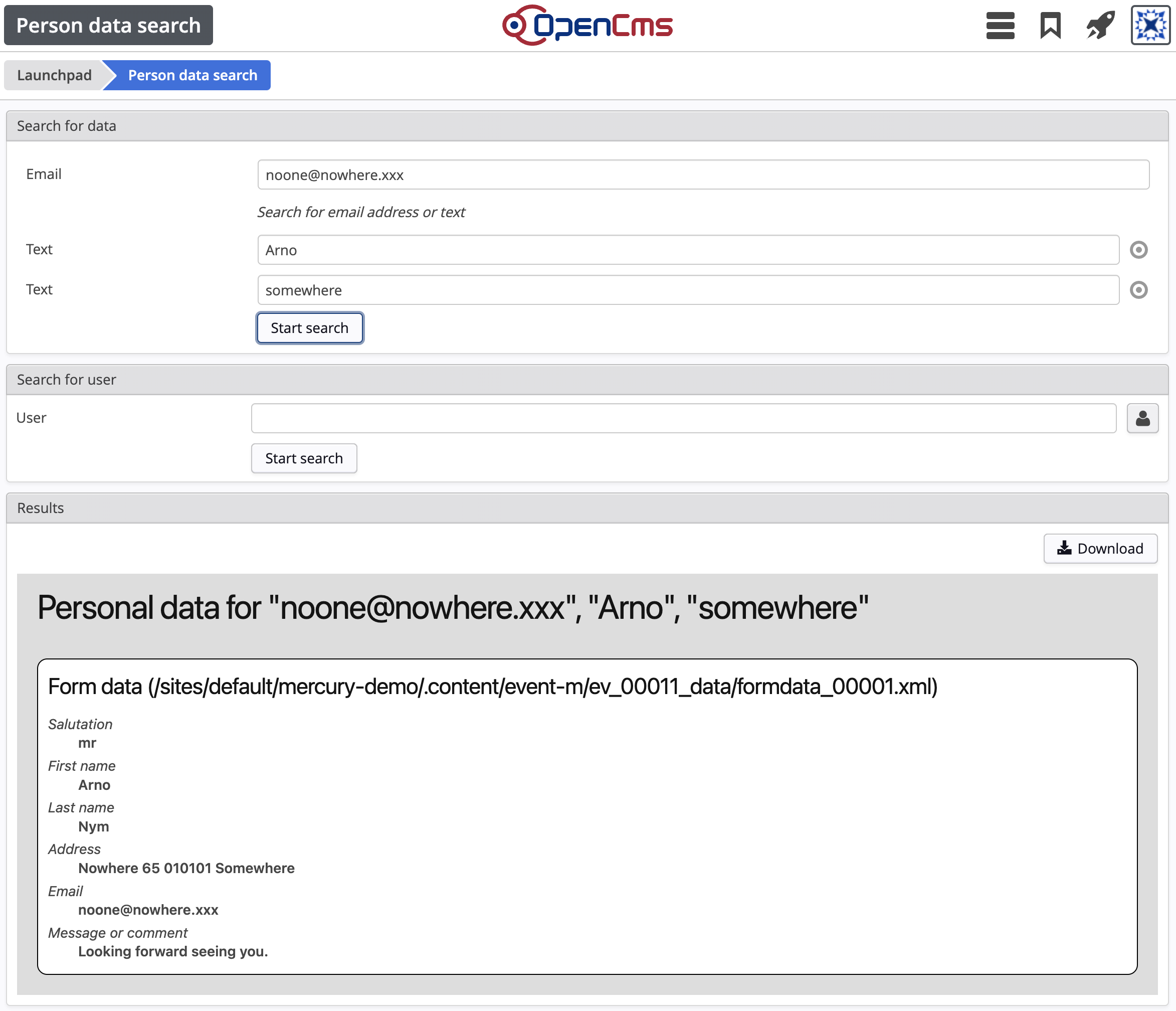Image resolution: width=1176 pixels, height=1011 pixels.
Task: Navigate to the Launchpad breadcrumb tab
Action: (x=54, y=75)
